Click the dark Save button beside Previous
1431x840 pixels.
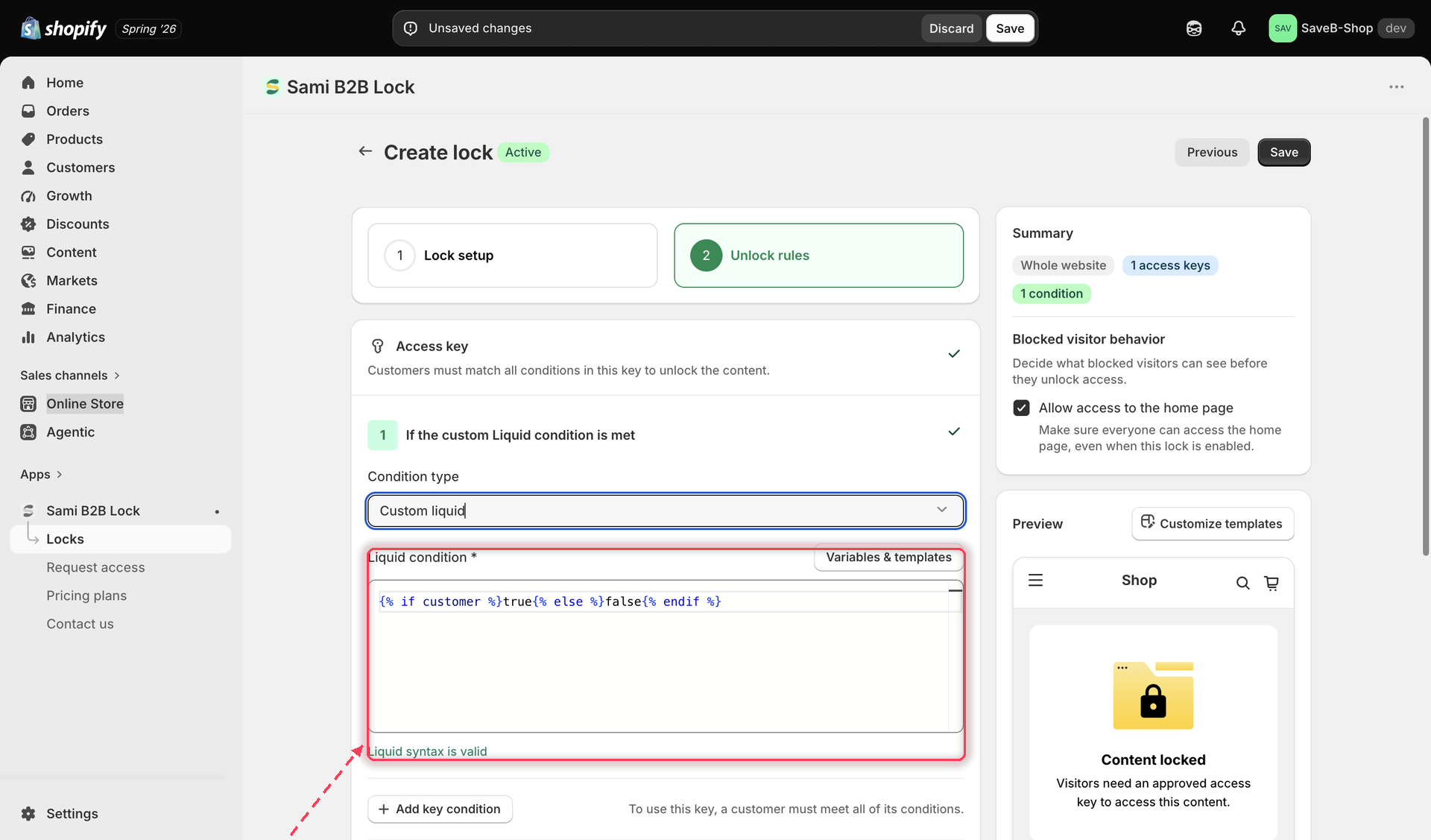(x=1283, y=152)
